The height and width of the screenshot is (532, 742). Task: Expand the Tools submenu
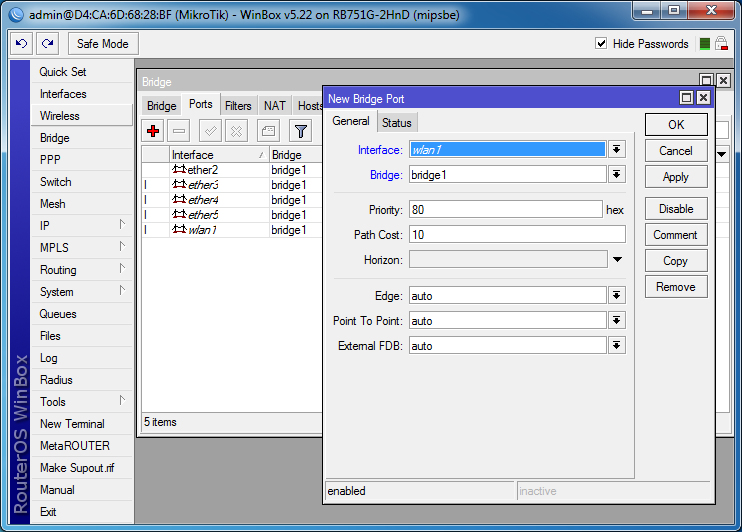(x=122, y=401)
